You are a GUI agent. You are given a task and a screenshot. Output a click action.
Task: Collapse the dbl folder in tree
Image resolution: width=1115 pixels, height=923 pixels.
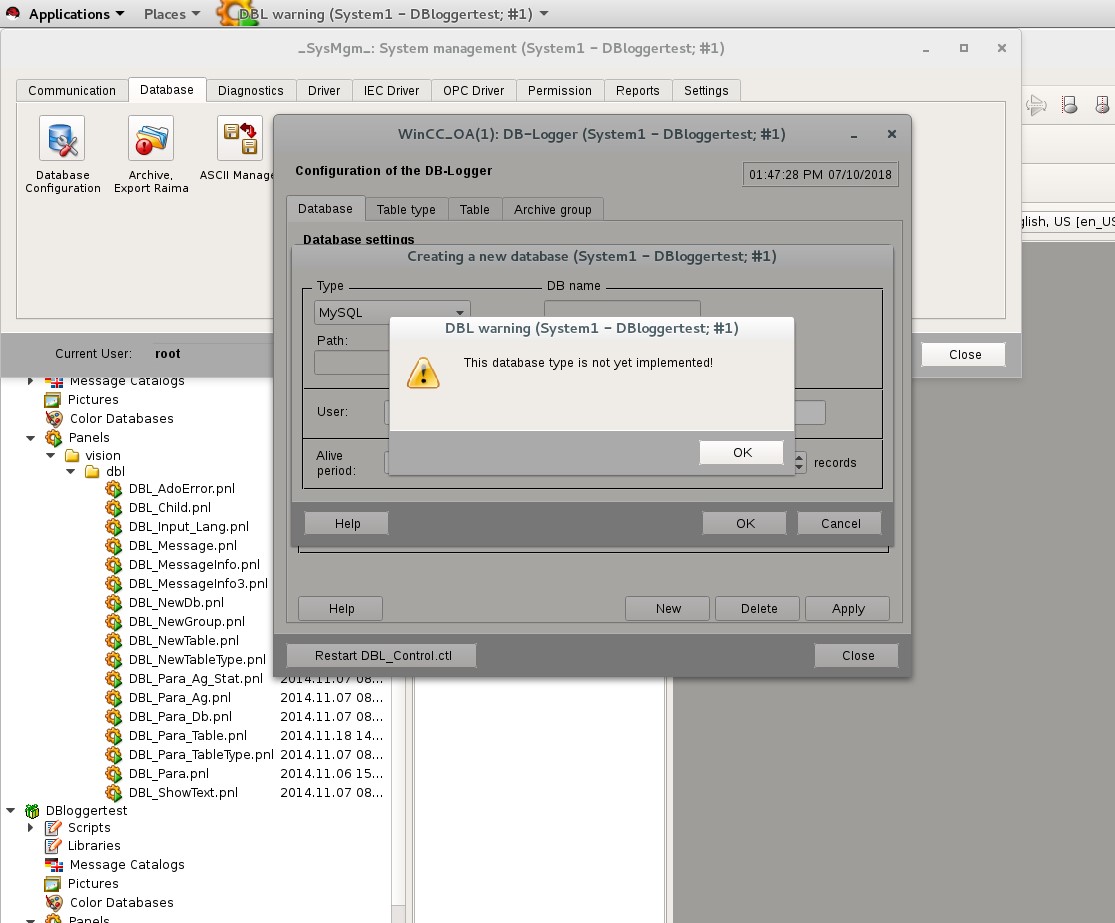(x=70, y=471)
